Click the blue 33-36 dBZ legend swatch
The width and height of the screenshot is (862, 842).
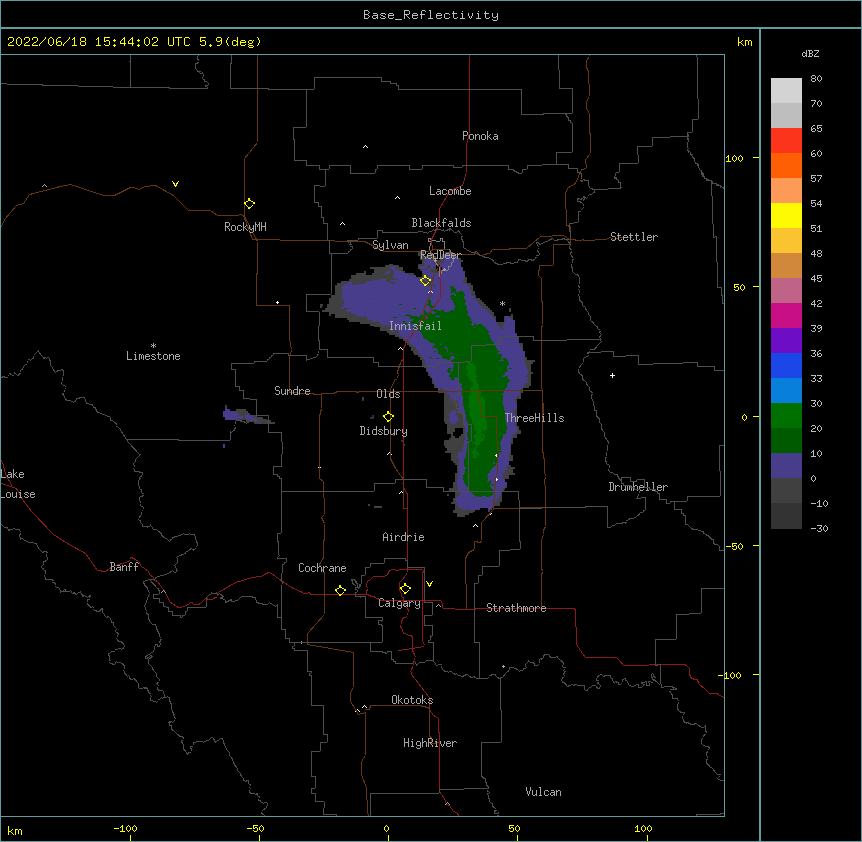(x=786, y=365)
